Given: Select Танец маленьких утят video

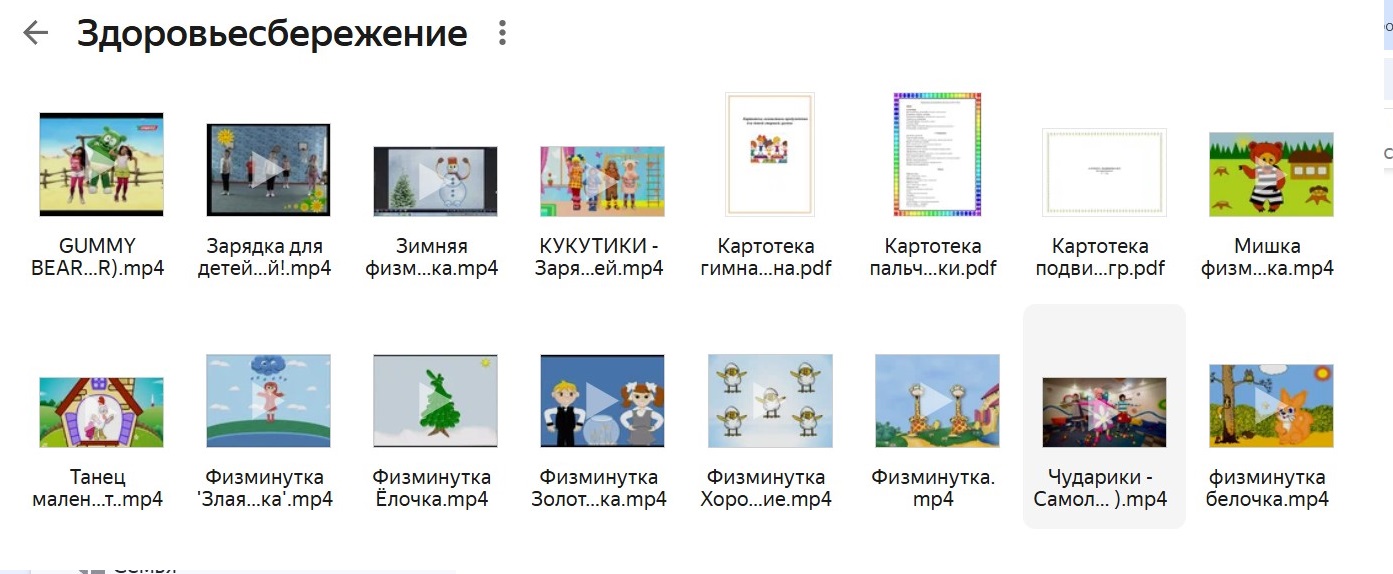Looking at the screenshot, I should [x=101, y=411].
